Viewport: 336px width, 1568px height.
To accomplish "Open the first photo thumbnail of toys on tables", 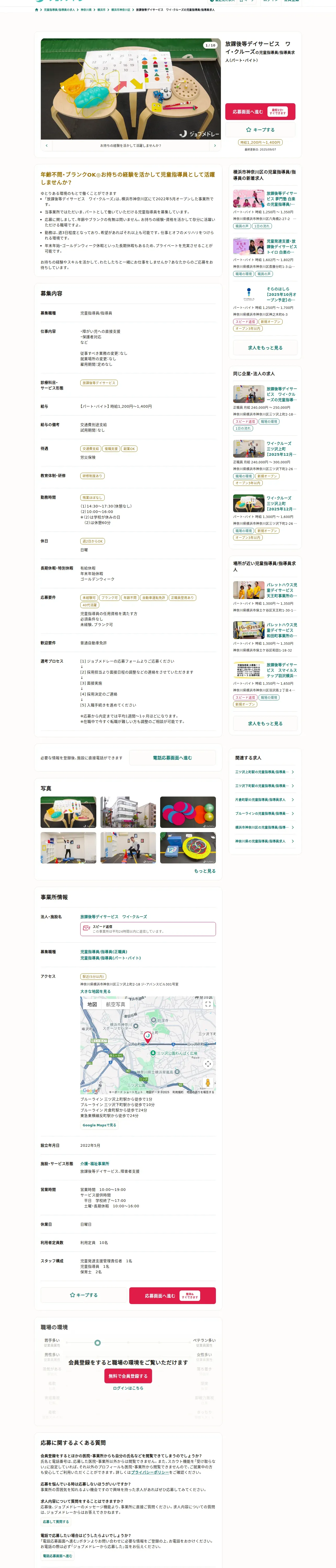I will pos(68,812).
